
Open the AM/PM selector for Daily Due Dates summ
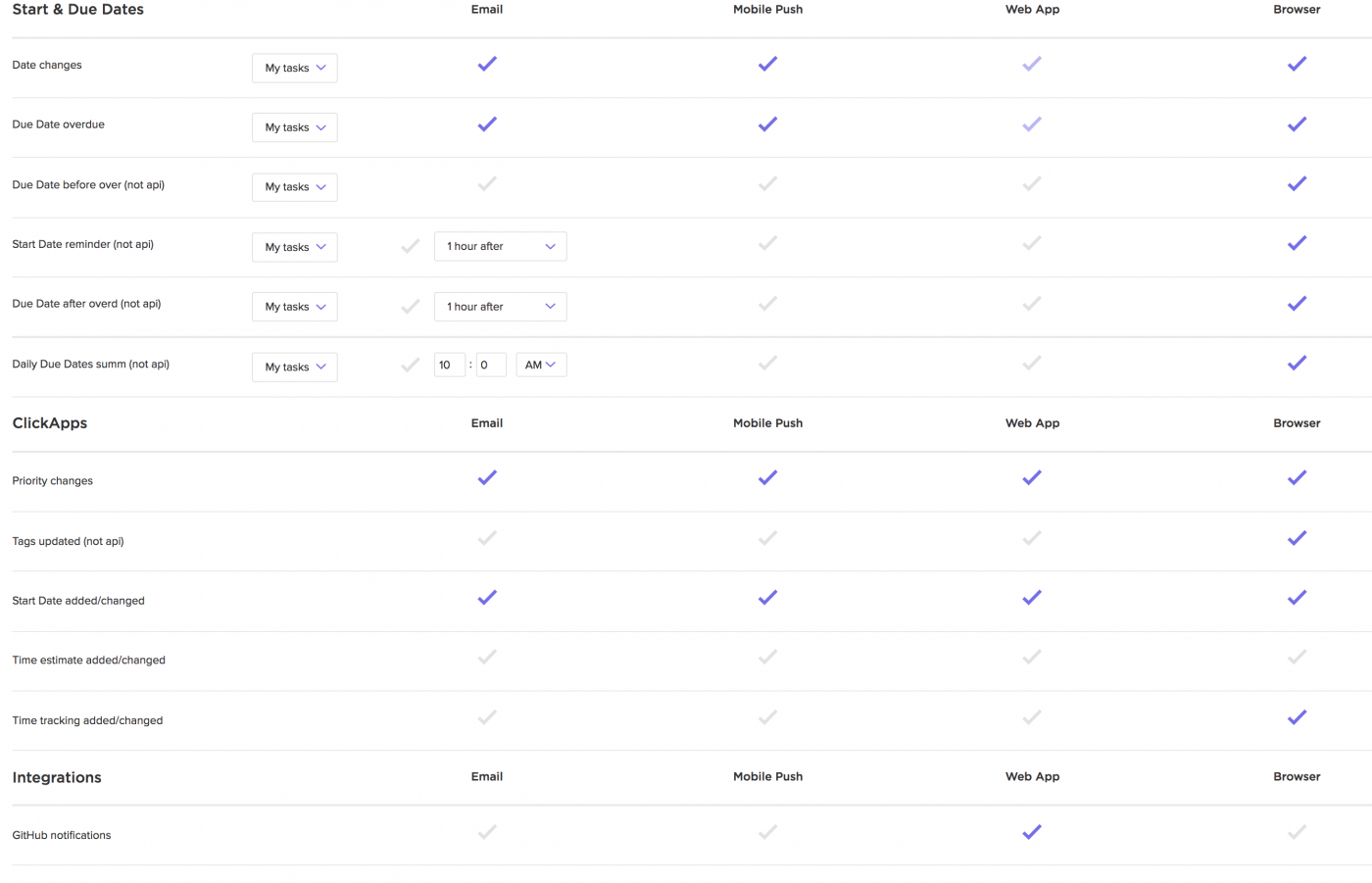tap(541, 364)
